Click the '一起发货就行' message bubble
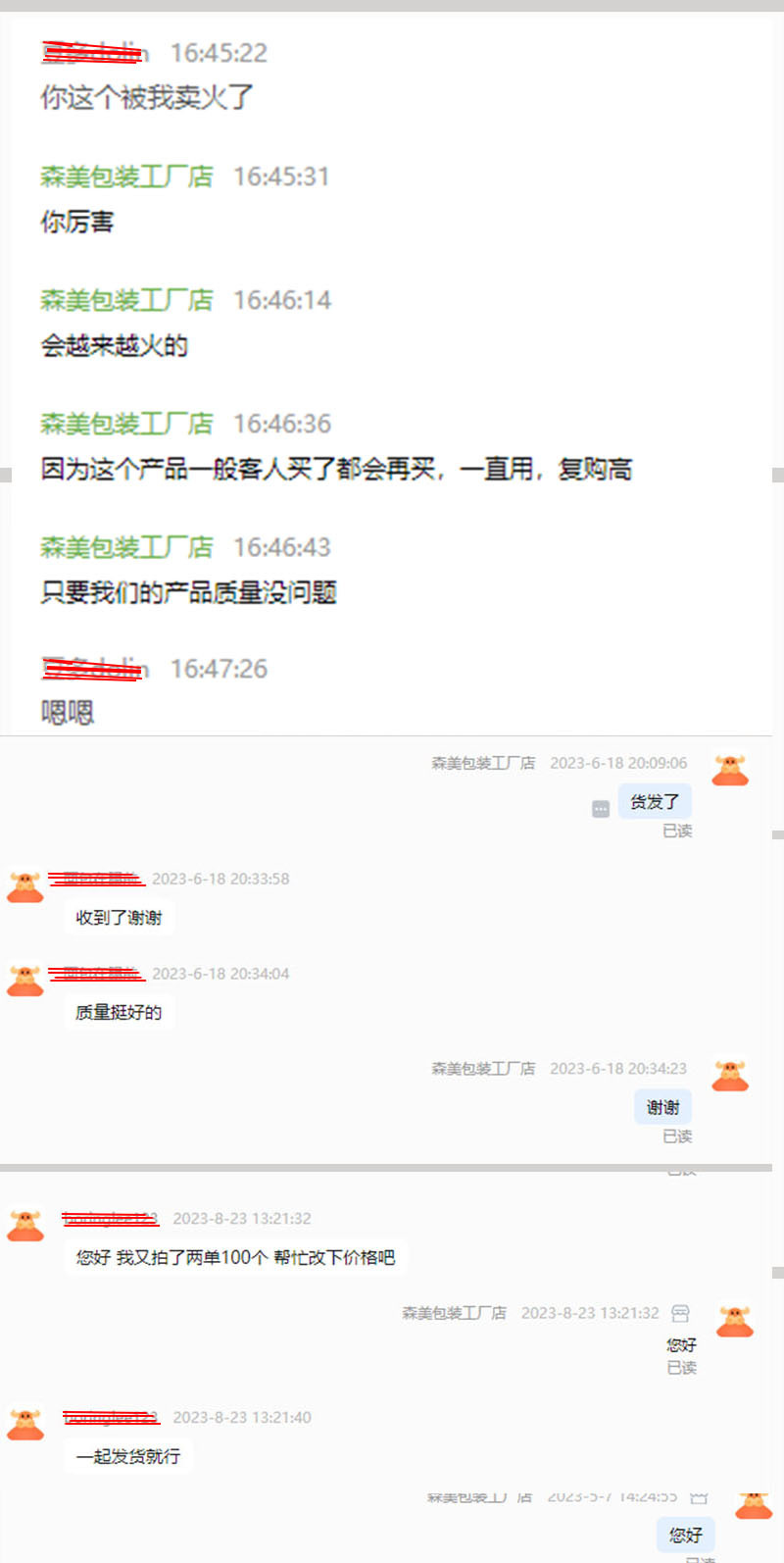784x1563 pixels. point(128,1456)
